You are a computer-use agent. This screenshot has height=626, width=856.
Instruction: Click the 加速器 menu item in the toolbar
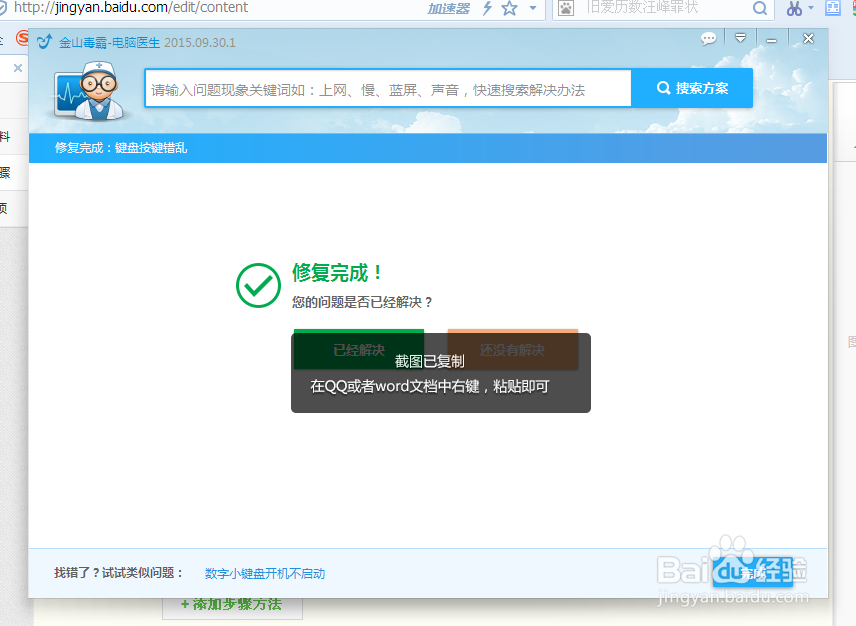click(448, 8)
